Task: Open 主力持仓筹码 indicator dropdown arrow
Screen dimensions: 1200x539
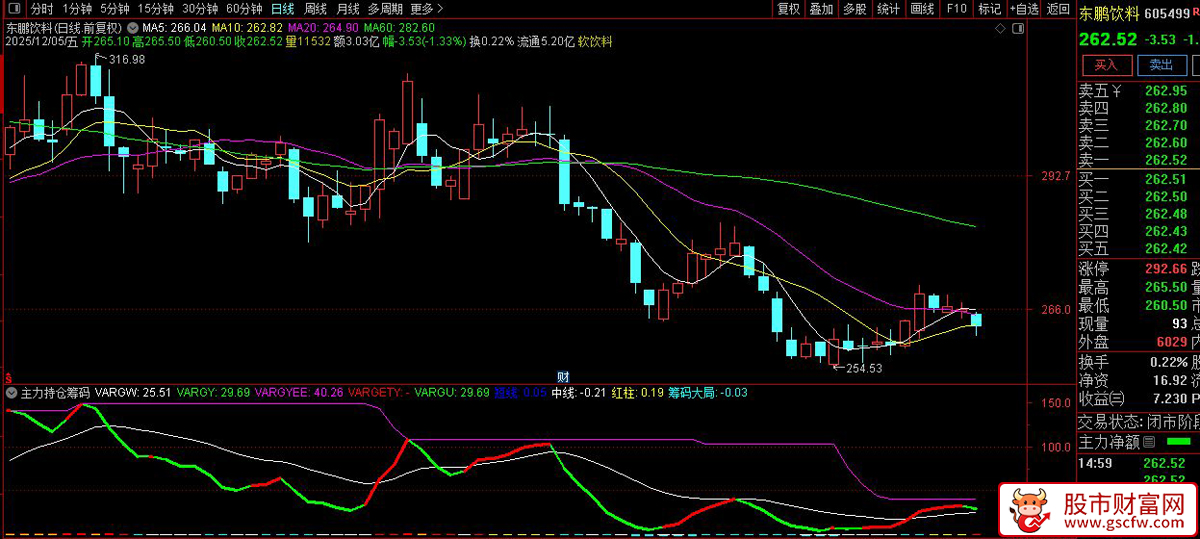Action: (11, 393)
